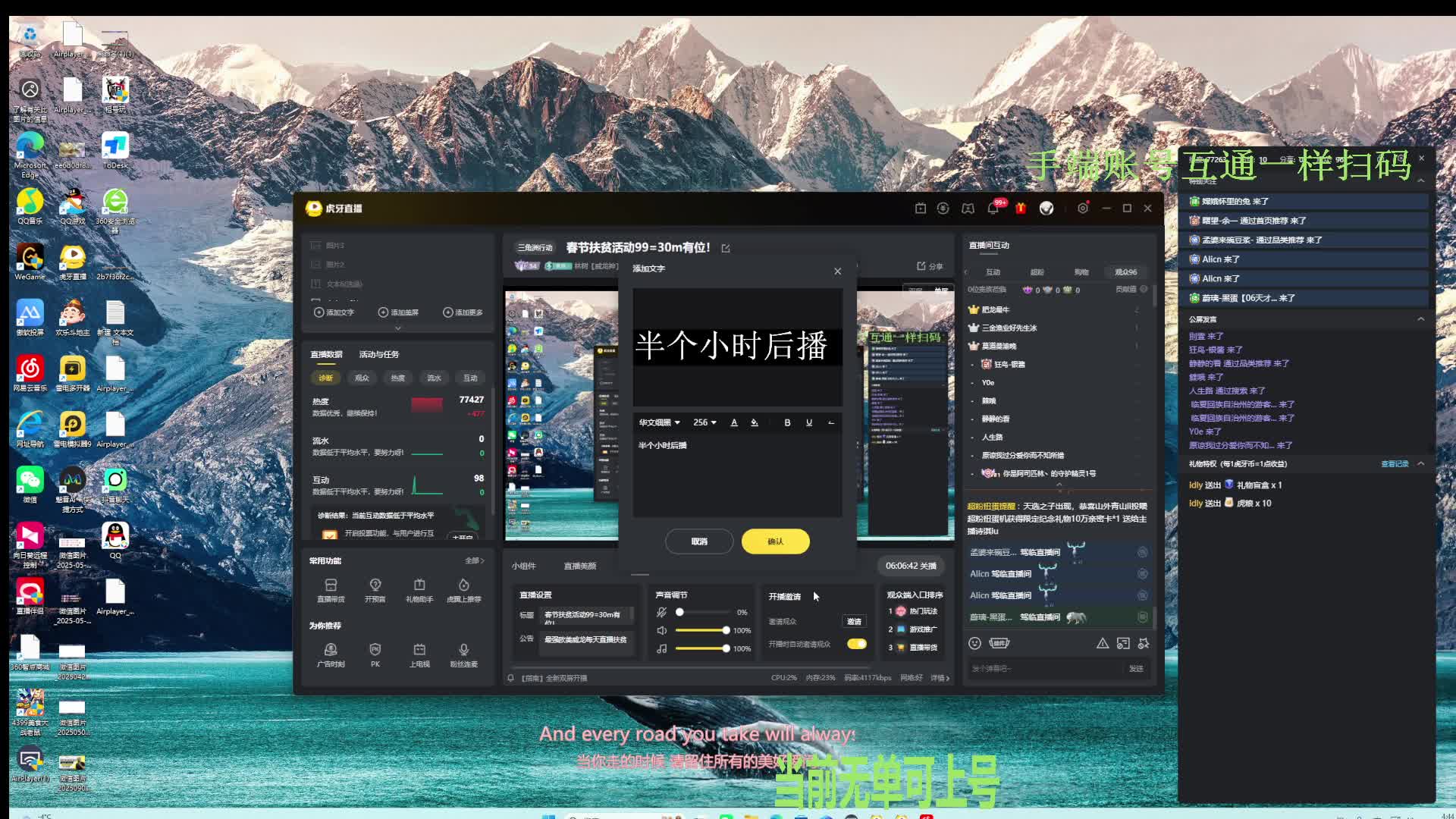This screenshot has height=819, width=1456.
Task: Click the yellow 确认 button
Action: pyautogui.click(x=775, y=541)
